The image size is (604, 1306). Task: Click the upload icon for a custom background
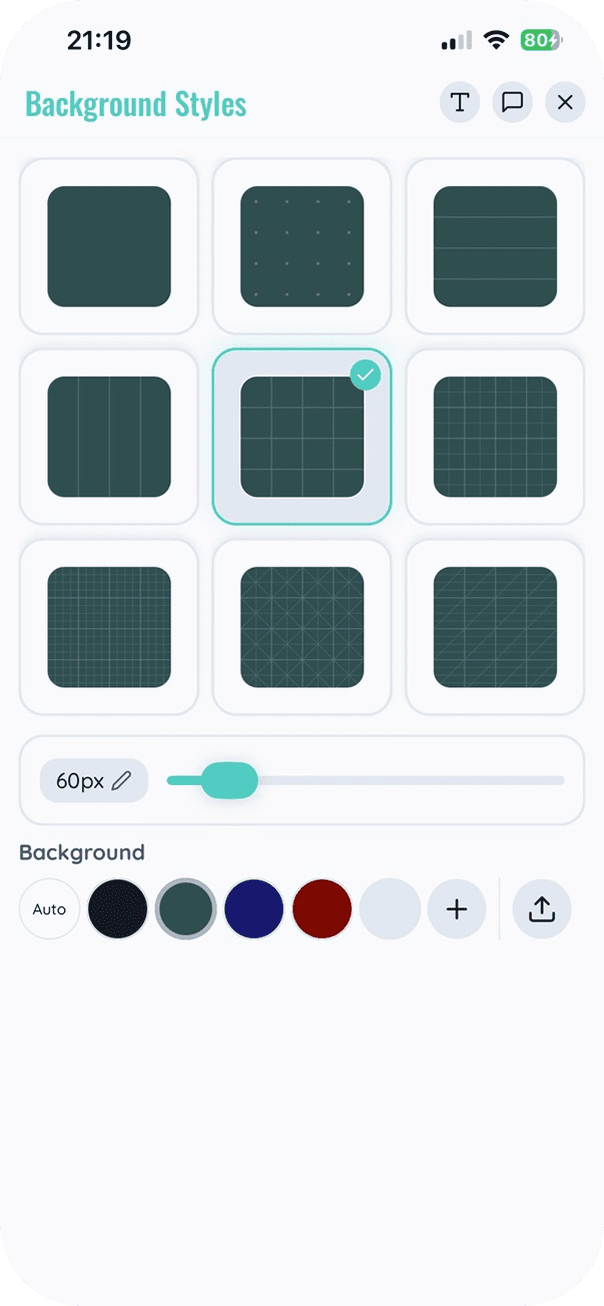tap(541, 908)
